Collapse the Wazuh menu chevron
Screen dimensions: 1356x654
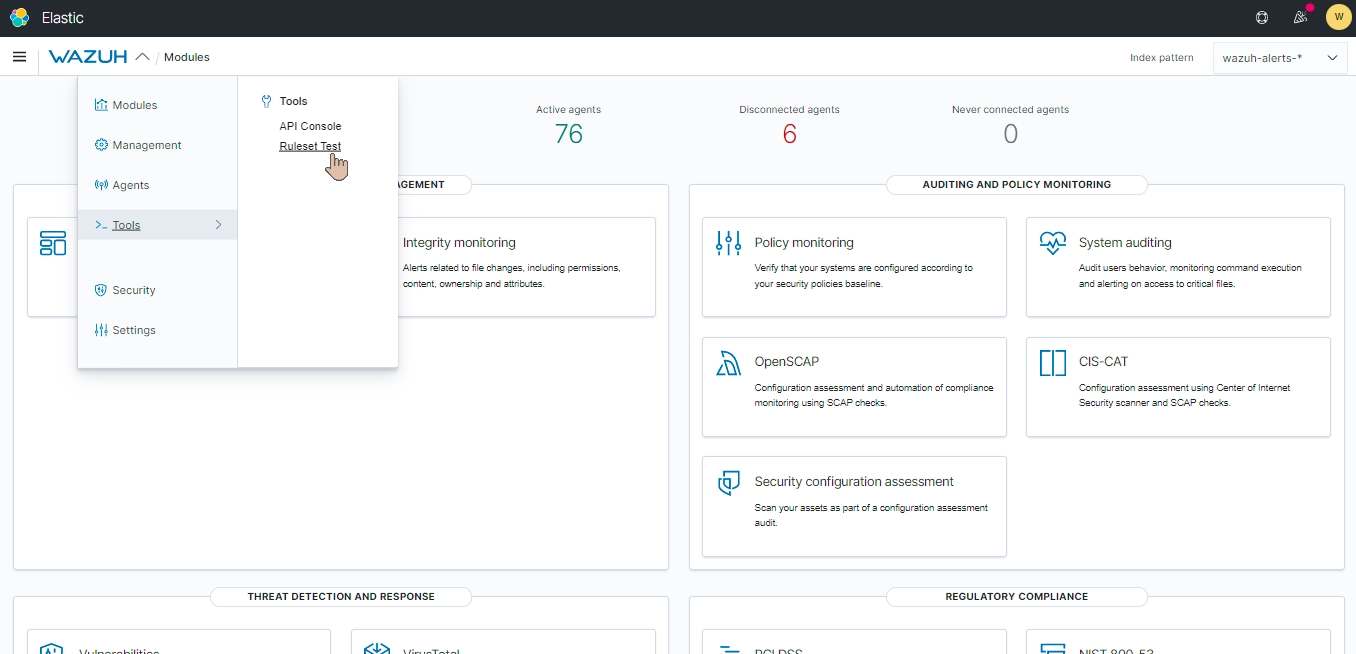pyautogui.click(x=142, y=57)
